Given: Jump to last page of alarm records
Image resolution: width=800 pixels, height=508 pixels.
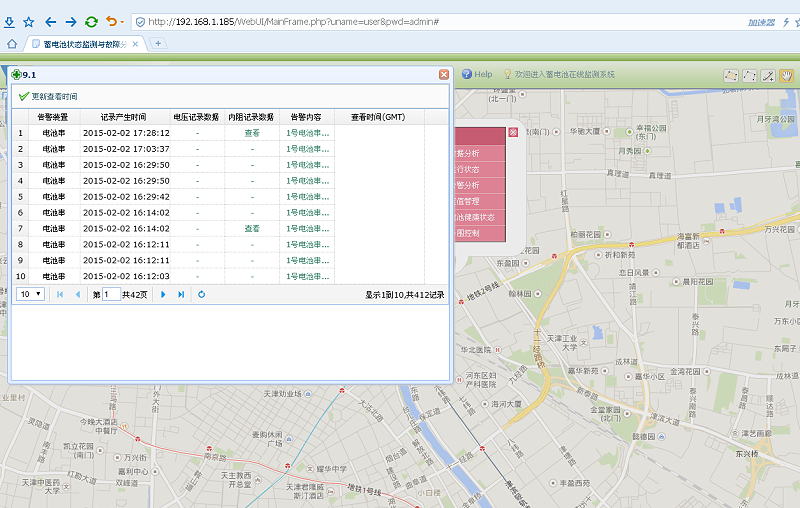Looking at the screenshot, I should pos(181,294).
